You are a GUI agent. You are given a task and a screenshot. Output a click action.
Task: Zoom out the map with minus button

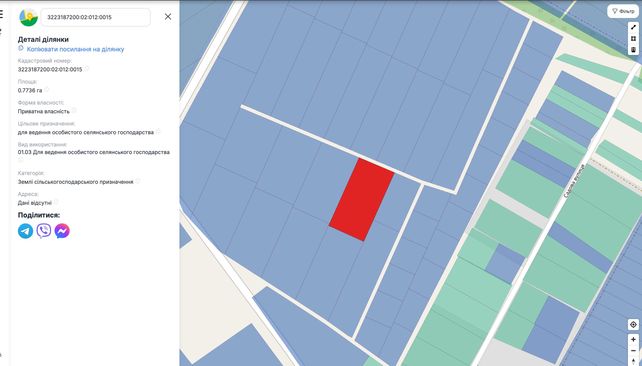[x=633, y=351]
